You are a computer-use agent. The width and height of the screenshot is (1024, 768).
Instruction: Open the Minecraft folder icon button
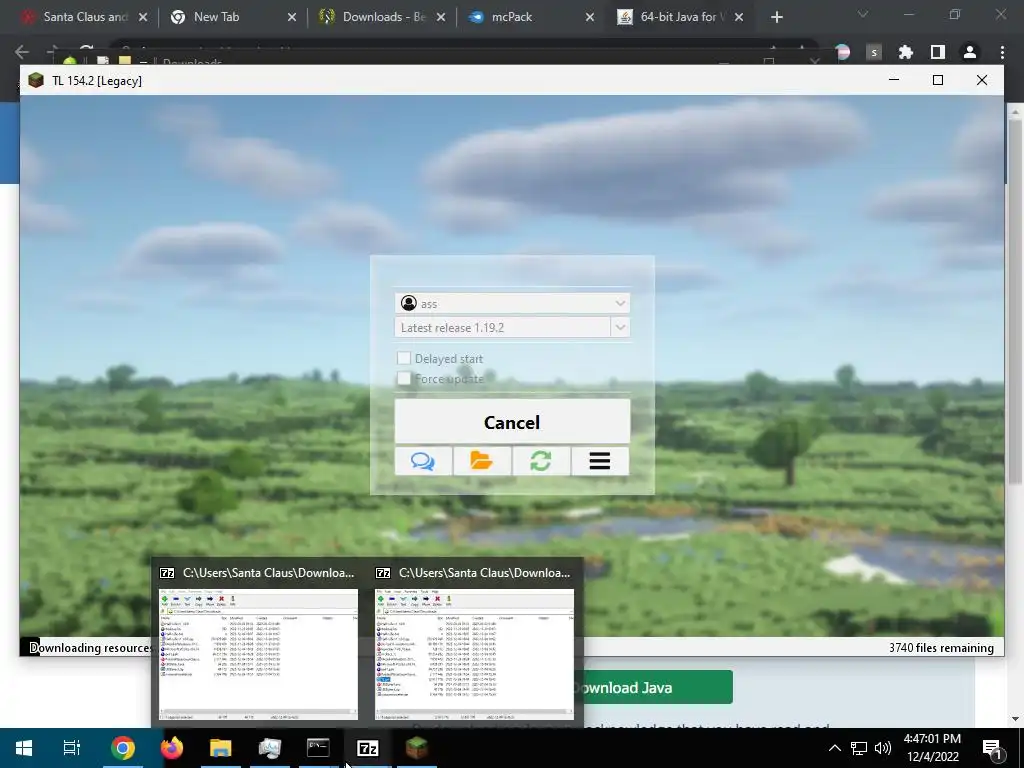pos(482,461)
